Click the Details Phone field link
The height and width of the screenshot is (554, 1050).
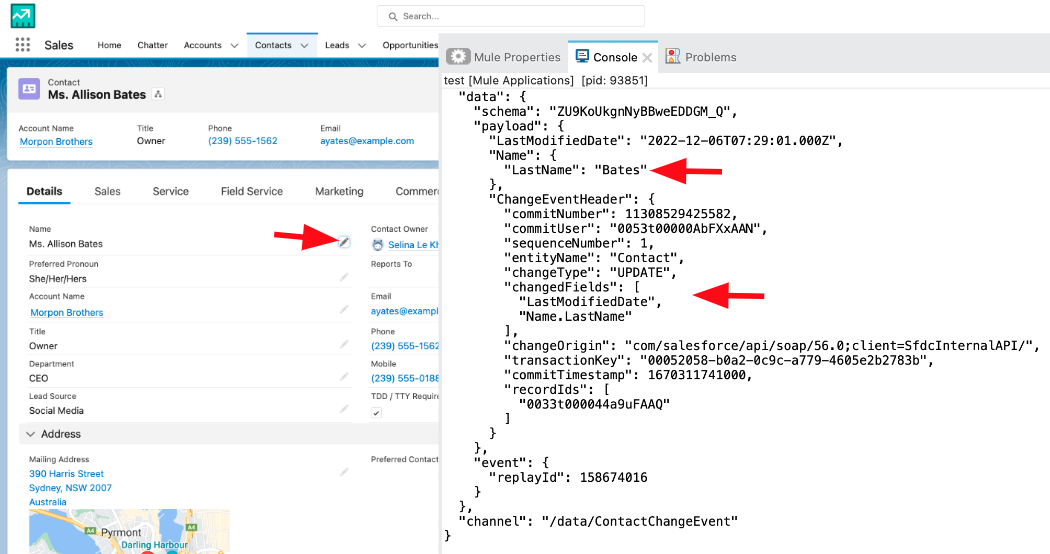pos(405,346)
